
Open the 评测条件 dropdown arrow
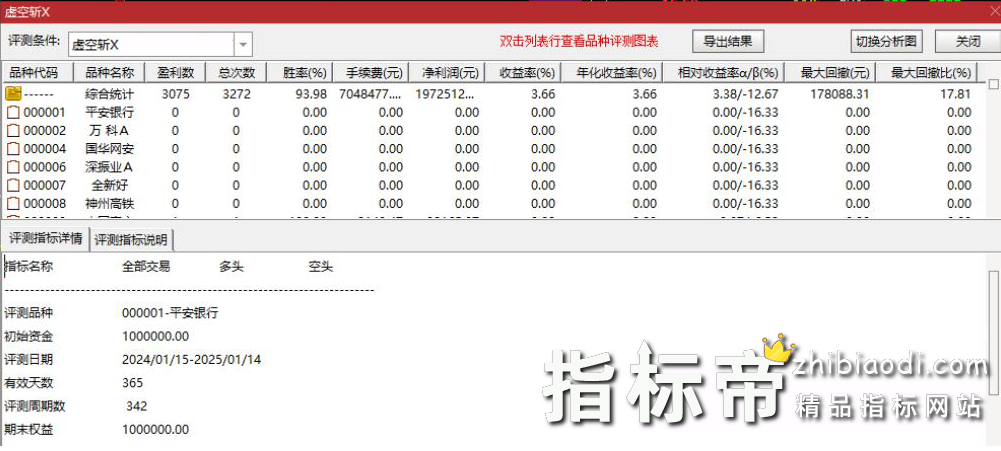point(243,45)
